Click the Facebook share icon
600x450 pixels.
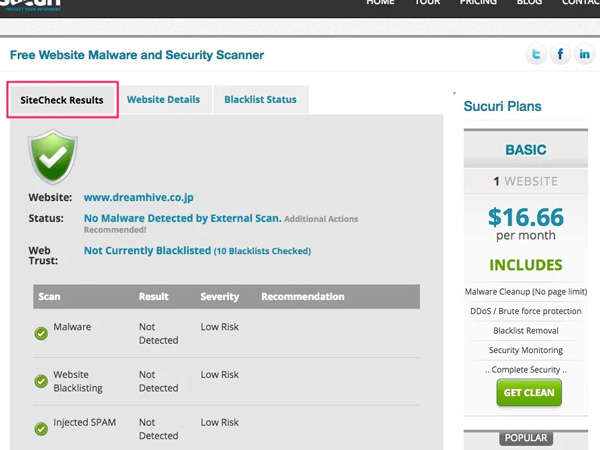[x=561, y=55]
